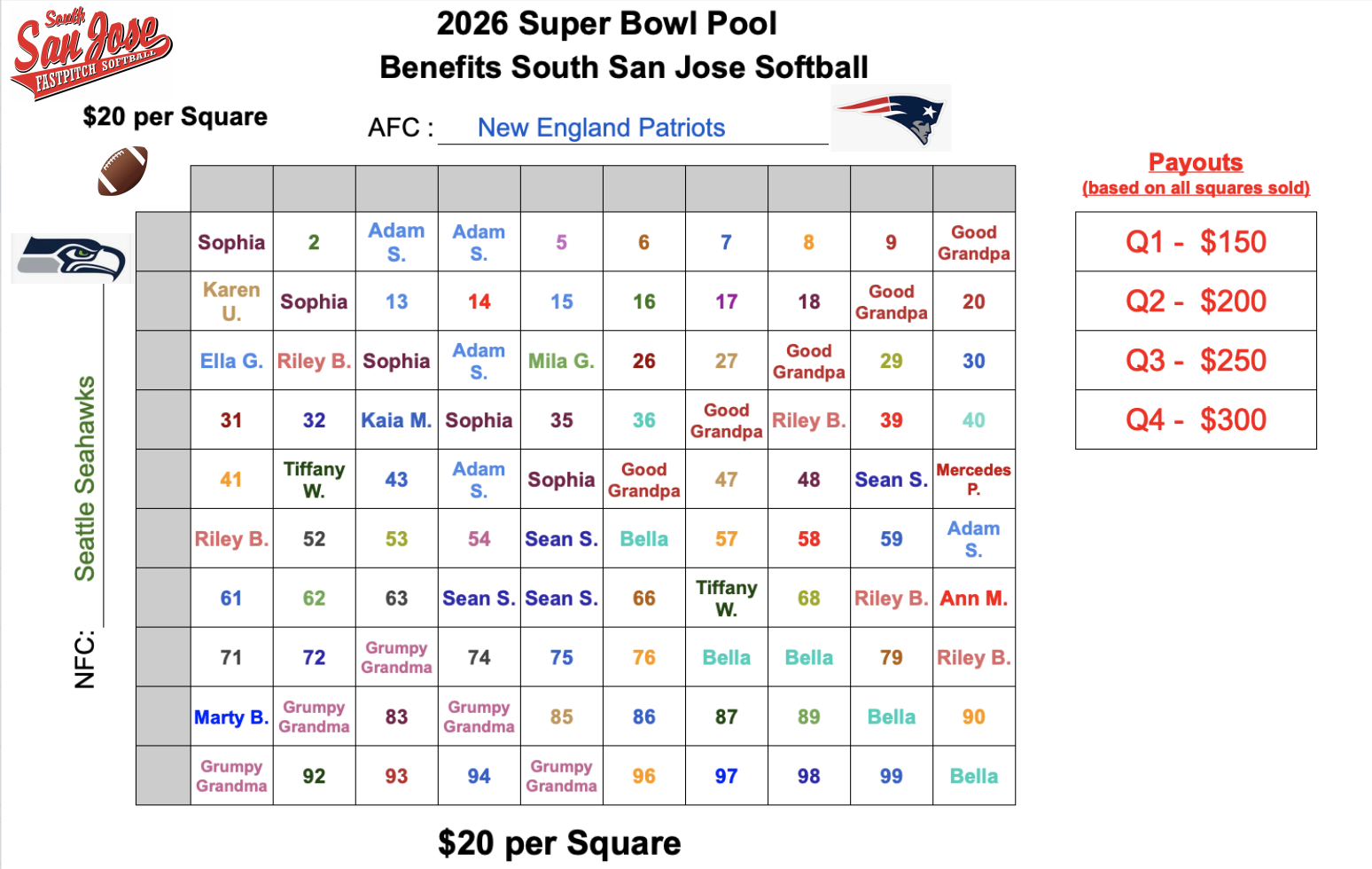Select open square number 99
This screenshot has height=869, width=1372.
(891, 777)
